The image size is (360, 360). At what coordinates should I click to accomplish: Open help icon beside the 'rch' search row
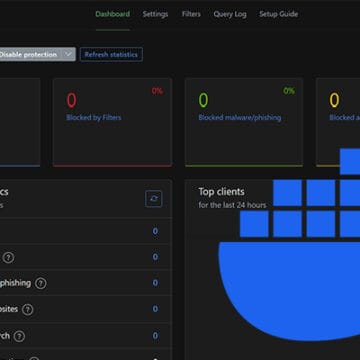click(x=19, y=336)
